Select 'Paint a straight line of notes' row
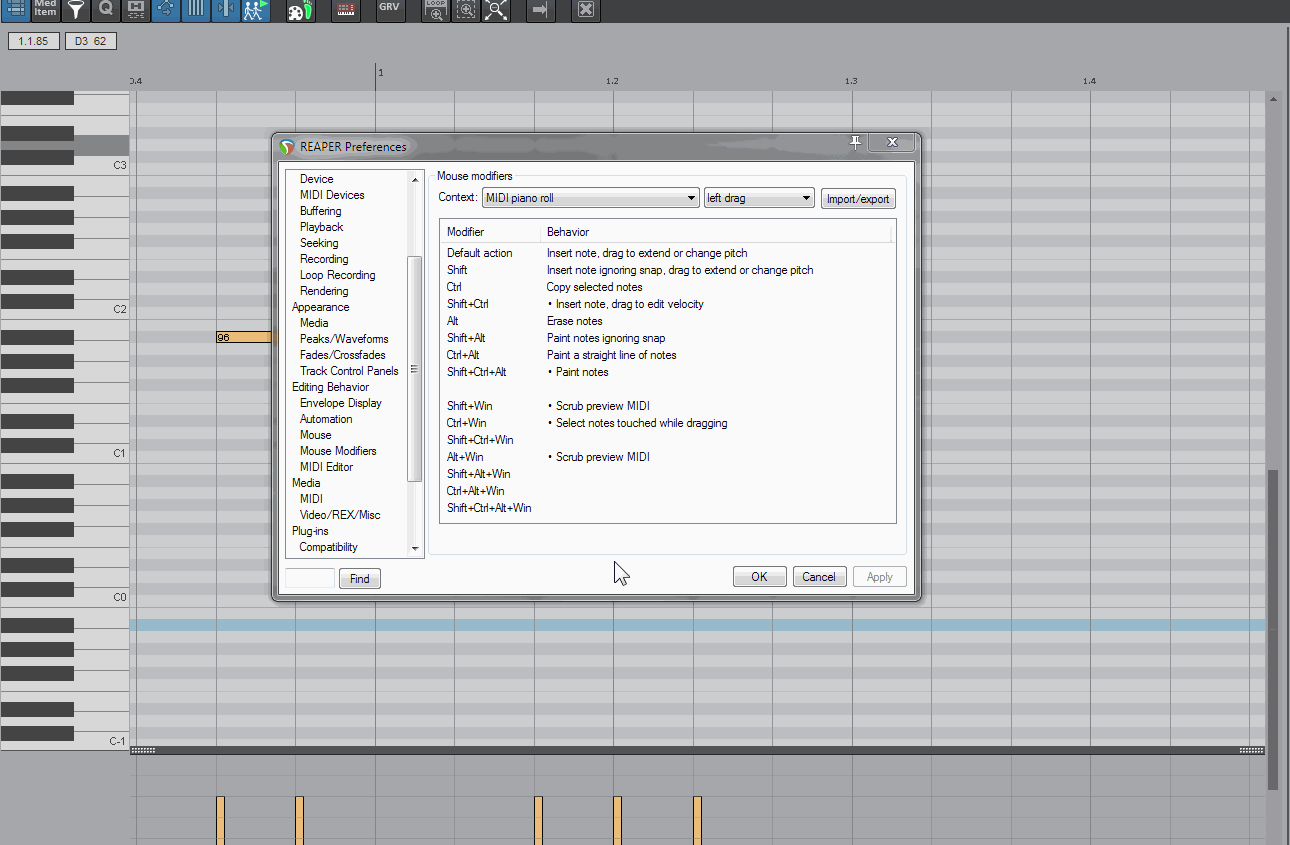1290x845 pixels. [x=667, y=355]
